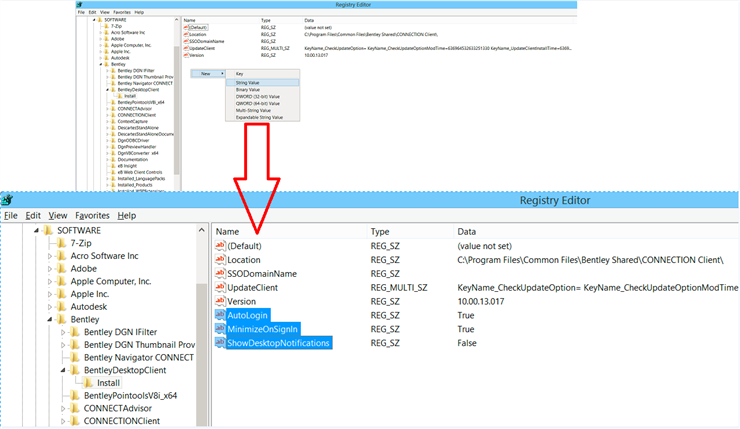Click the Version value icon in lower window
The image size is (740, 429).
click(x=220, y=301)
